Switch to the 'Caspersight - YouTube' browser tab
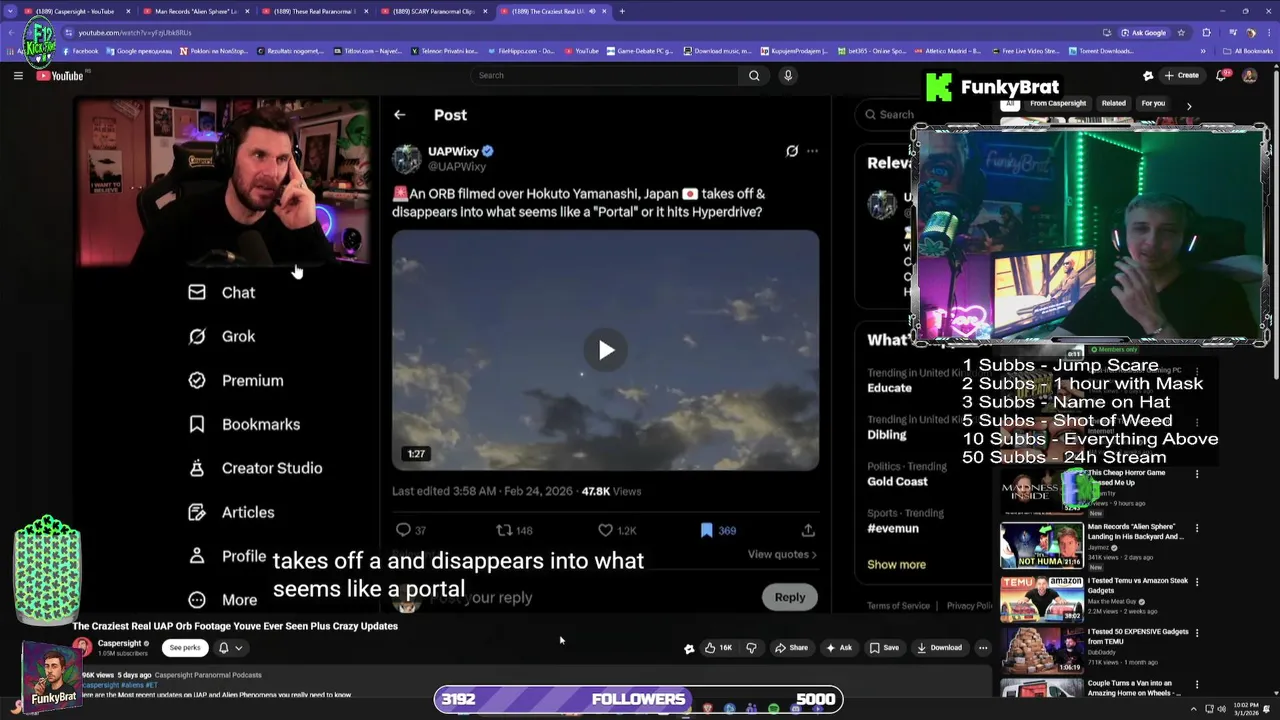 coord(75,11)
